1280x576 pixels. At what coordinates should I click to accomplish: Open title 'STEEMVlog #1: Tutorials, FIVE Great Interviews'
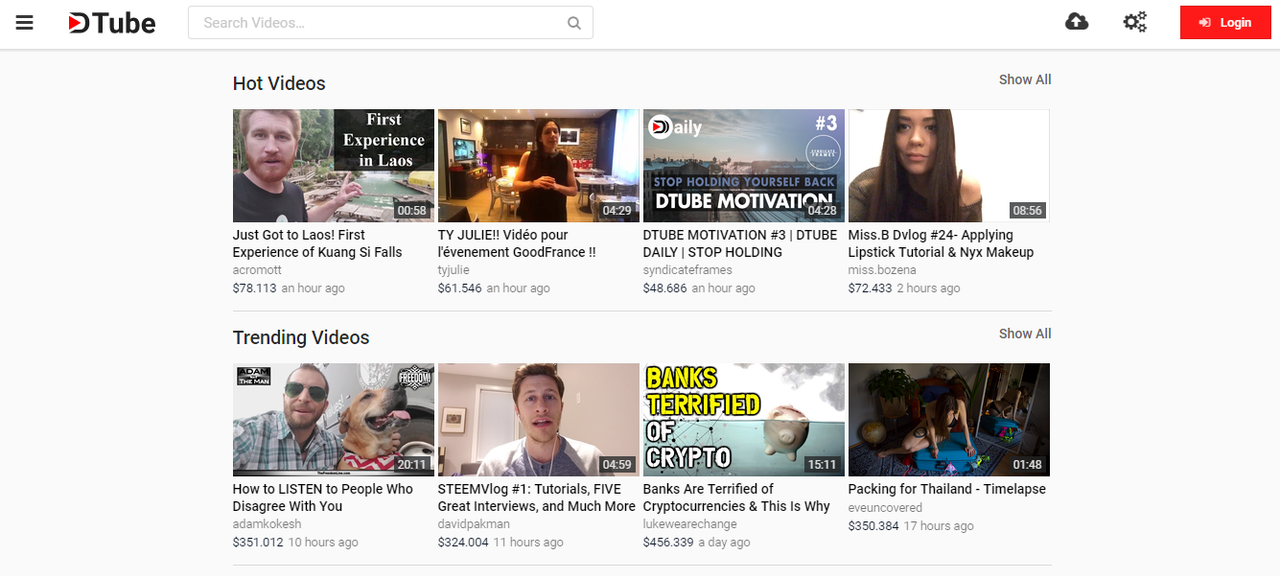537,498
